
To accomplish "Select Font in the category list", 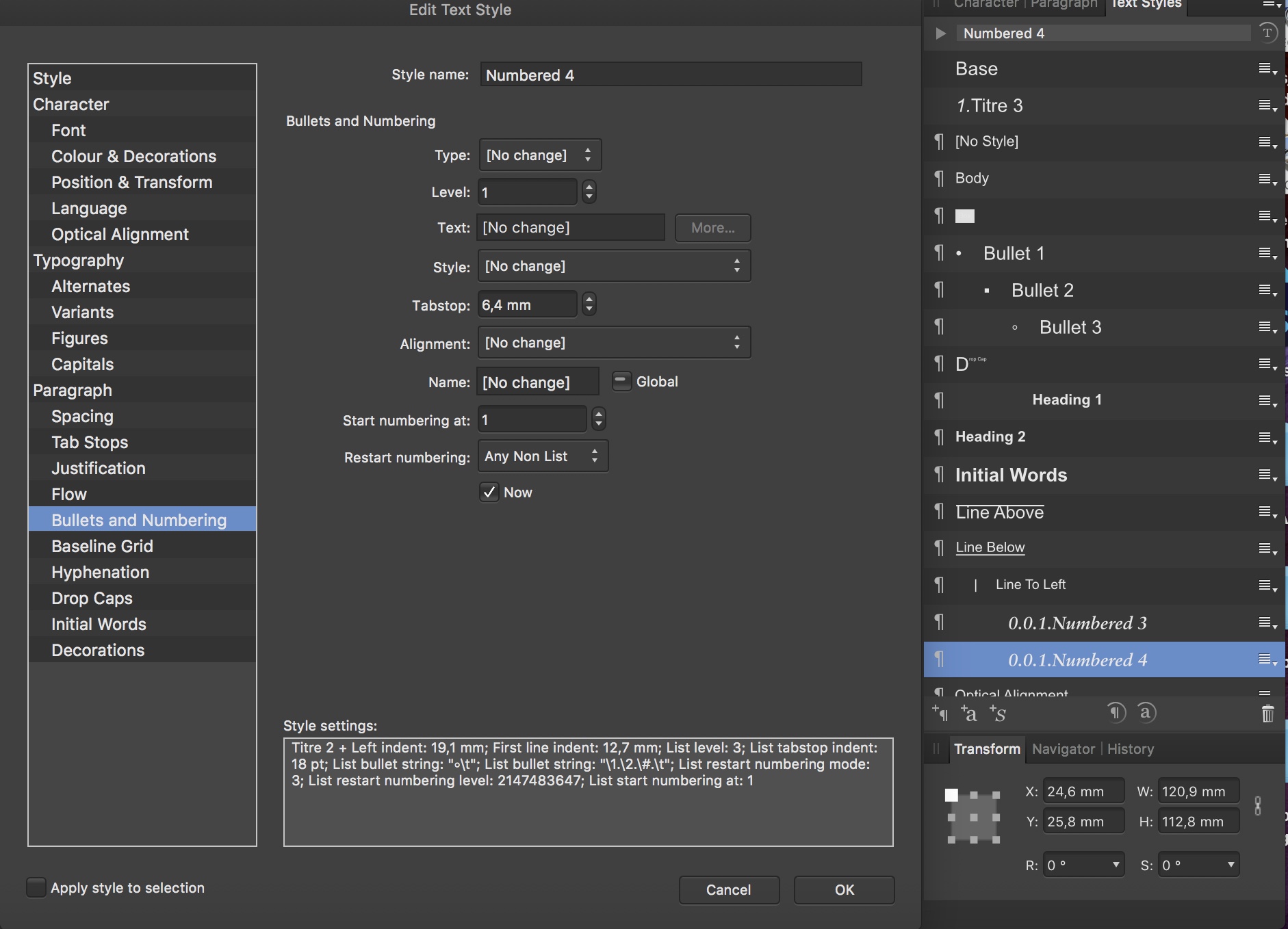I will coord(142,130).
